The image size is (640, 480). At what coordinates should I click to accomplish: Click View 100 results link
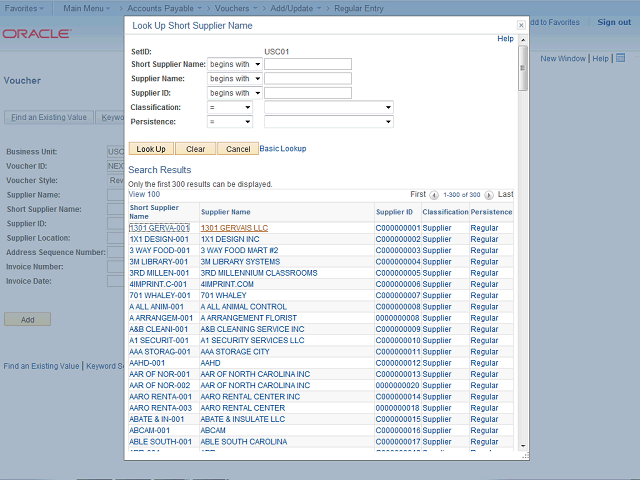tap(143, 194)
